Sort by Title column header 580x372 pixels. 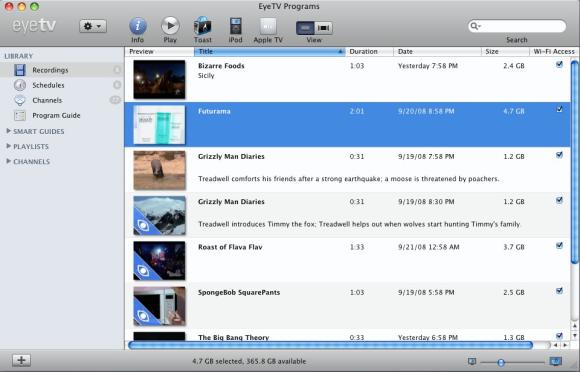[x=269, y=51]
